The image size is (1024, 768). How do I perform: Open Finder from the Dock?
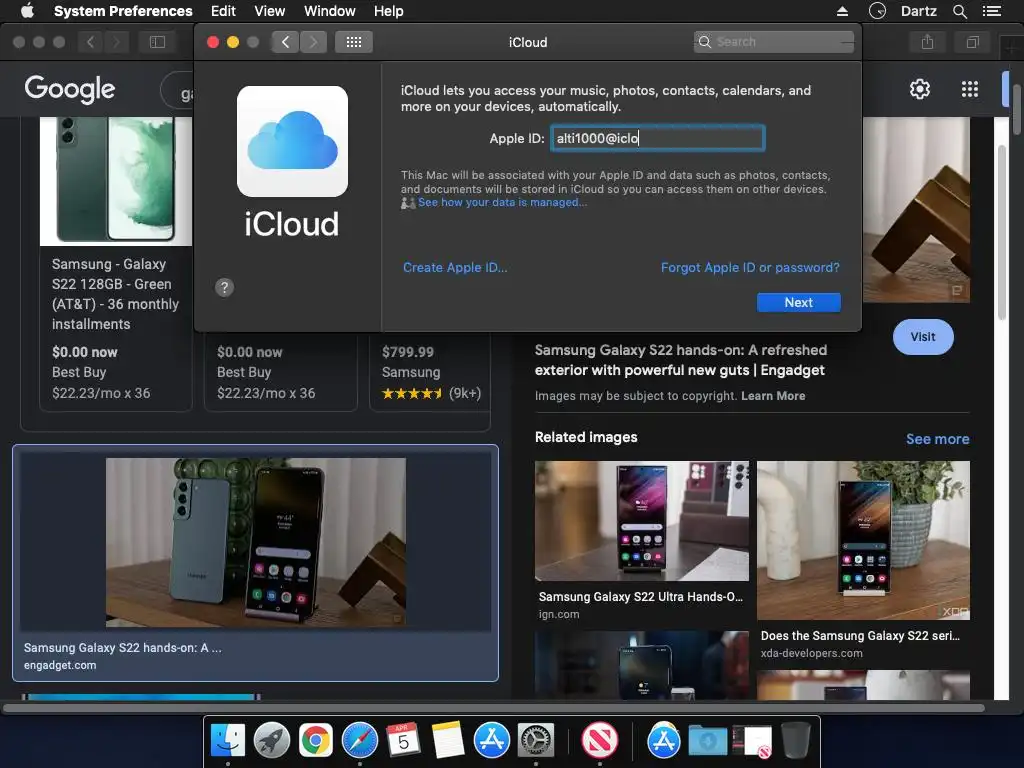227,741
